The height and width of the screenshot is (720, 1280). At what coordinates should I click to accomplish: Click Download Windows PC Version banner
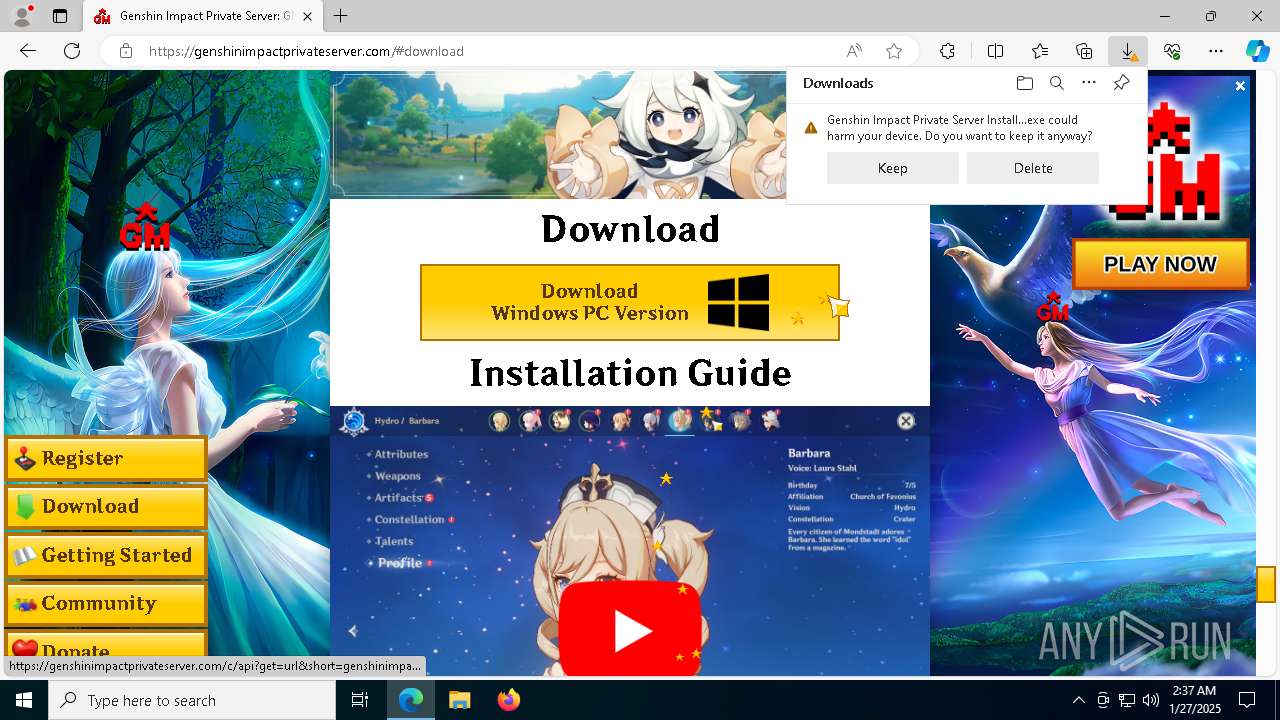coord(630,302)
